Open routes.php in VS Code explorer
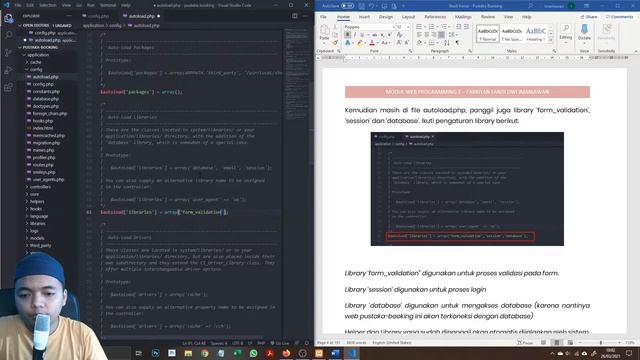 43,165
